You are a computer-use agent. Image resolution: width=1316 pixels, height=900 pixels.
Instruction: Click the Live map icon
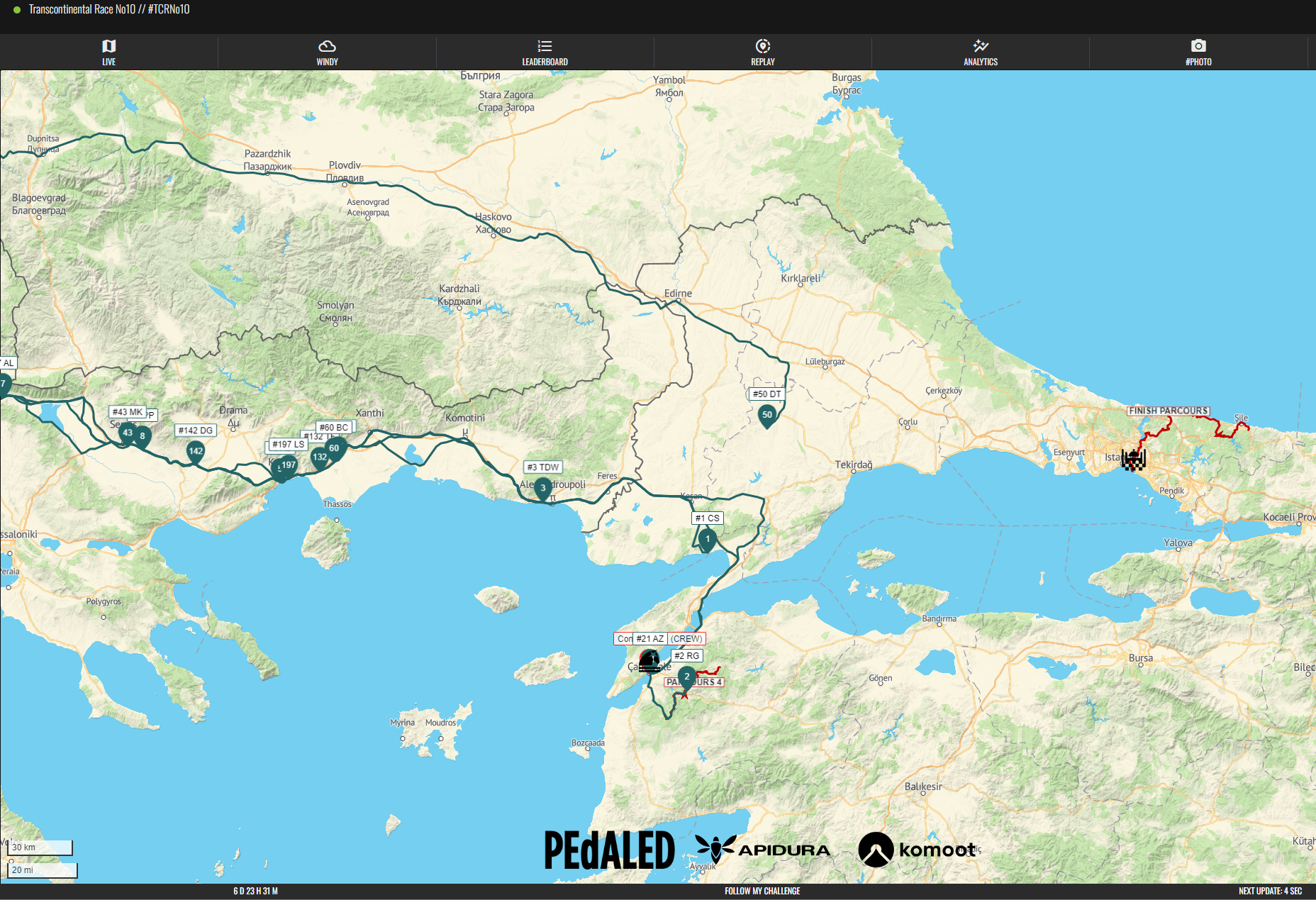(108, 46)
